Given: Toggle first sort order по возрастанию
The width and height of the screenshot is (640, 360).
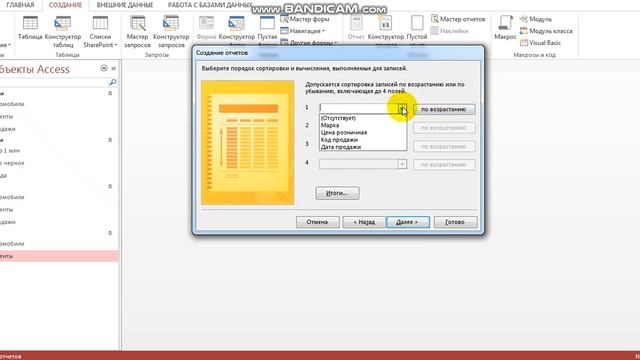Looking at the screenshot, I should click(x=444, y=109).
